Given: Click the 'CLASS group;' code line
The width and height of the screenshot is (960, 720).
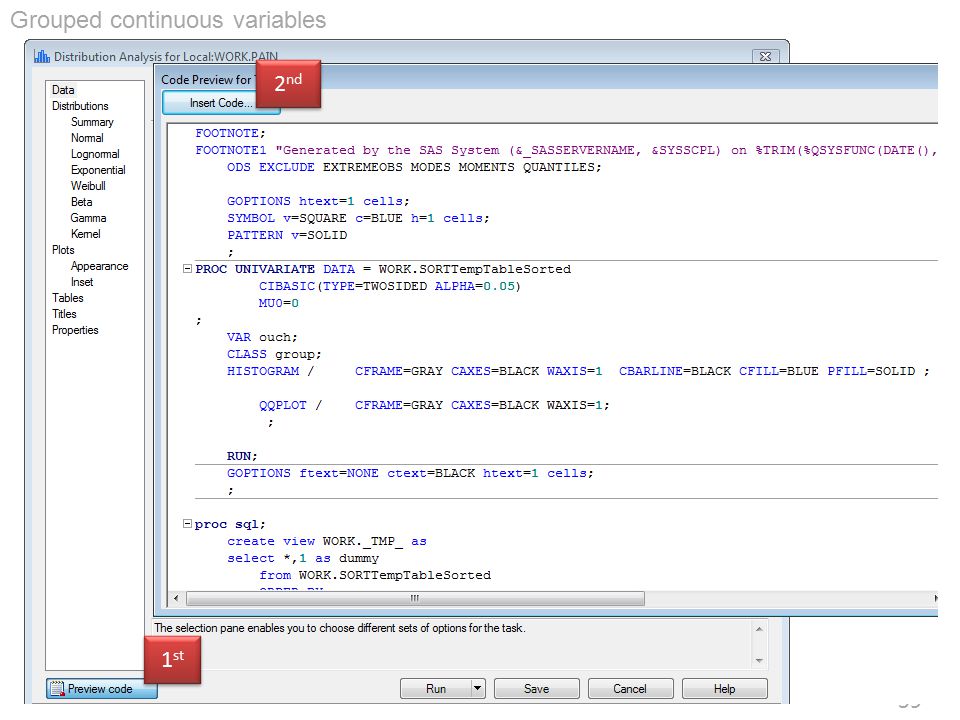Looking at the screenshot, I should (x=274, y=354).
